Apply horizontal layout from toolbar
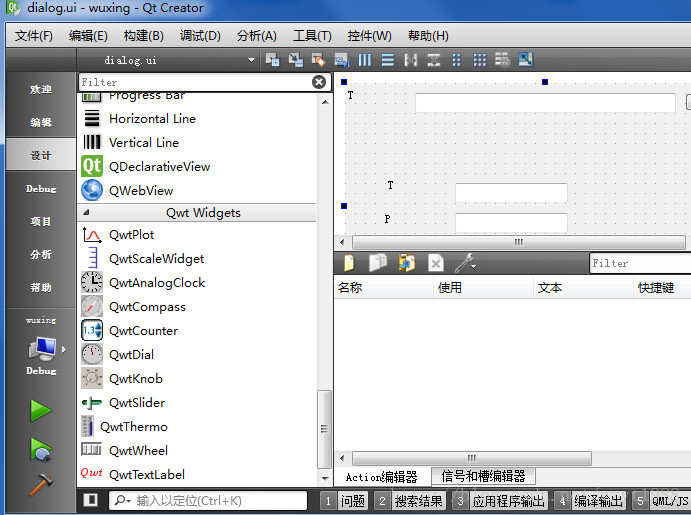Screen dimensions: 691x515 tap(364, 59)
